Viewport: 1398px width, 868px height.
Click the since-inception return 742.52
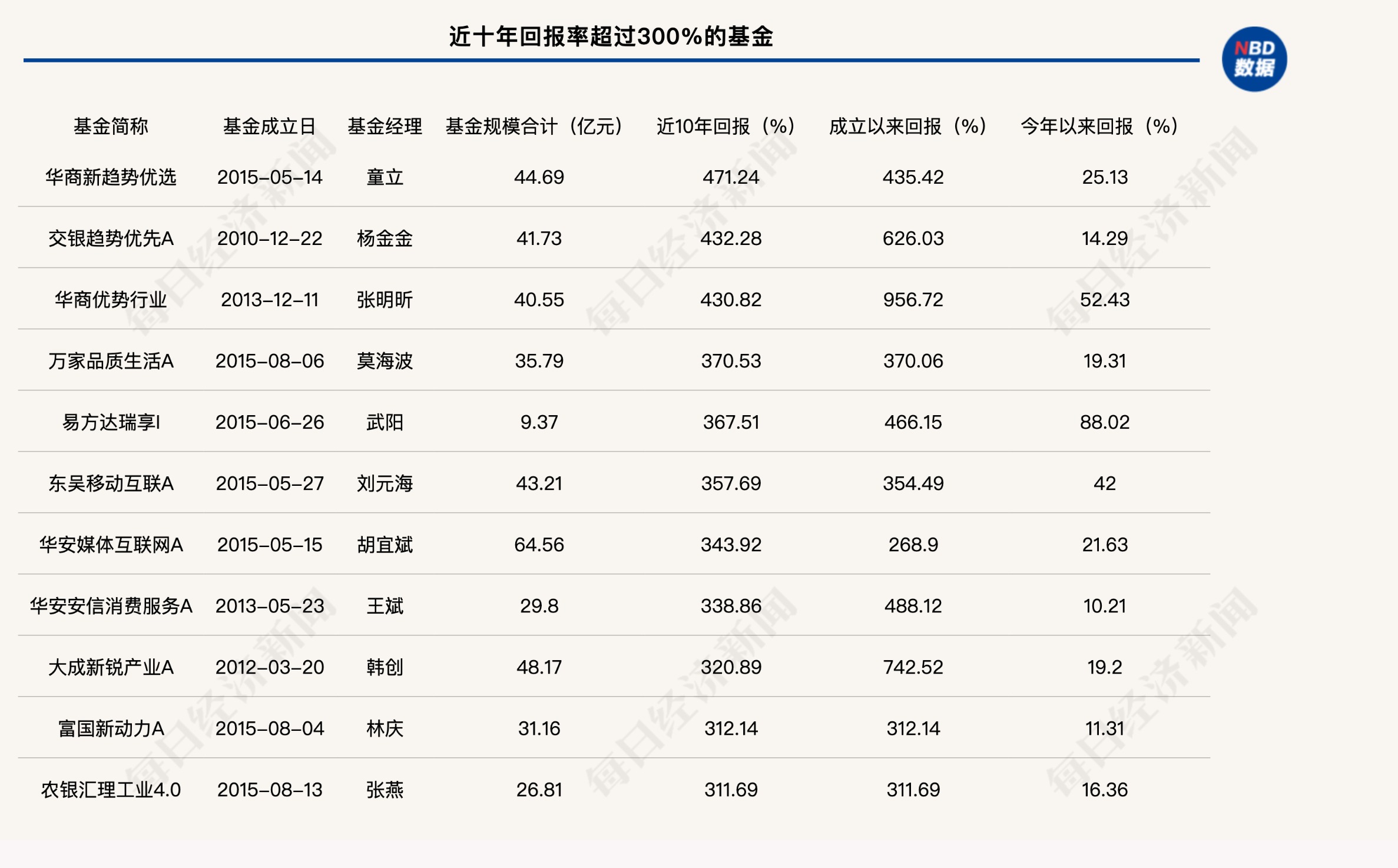click(913, 667)
